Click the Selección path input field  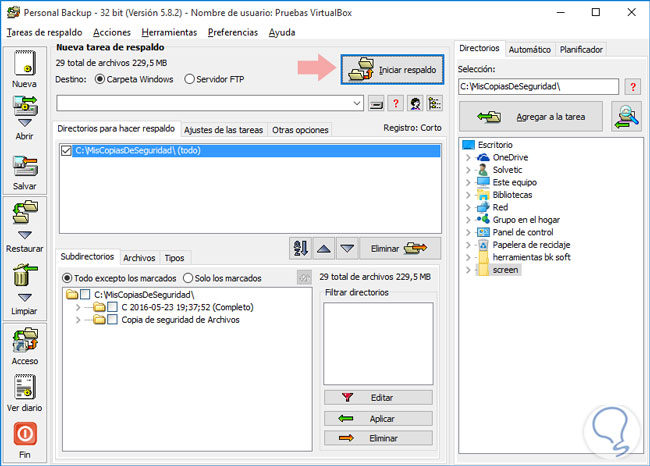539,87
